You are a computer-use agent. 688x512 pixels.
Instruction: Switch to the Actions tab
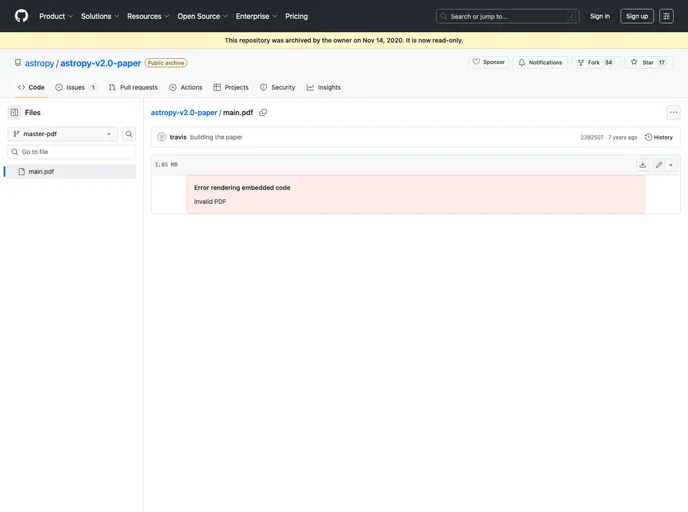(186, 87)
